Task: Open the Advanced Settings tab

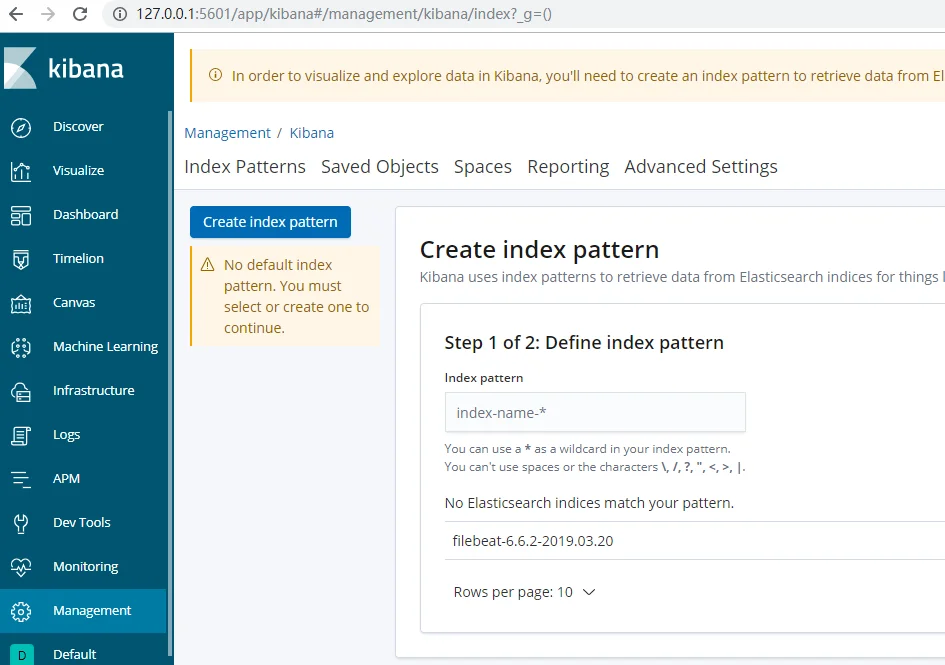Action: pyautogui.click(x=700, y=167)
